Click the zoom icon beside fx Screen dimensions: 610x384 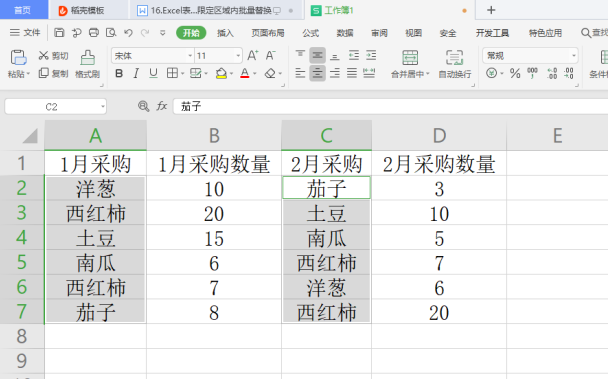[144, 106]
